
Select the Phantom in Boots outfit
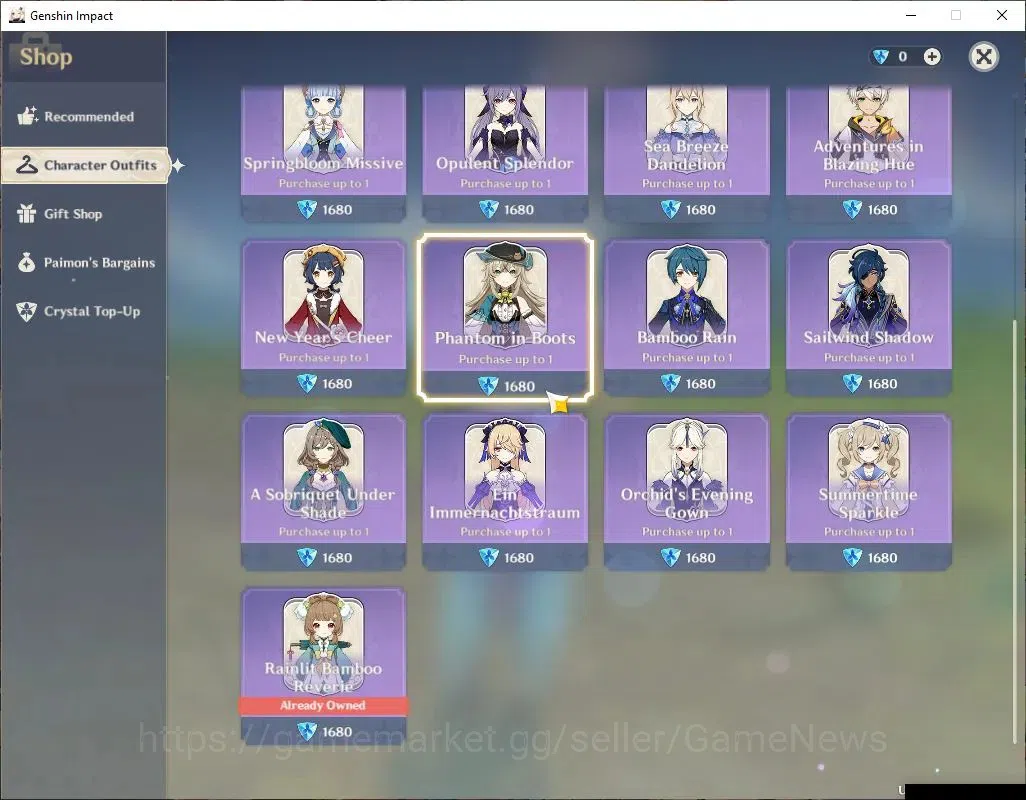505,317
